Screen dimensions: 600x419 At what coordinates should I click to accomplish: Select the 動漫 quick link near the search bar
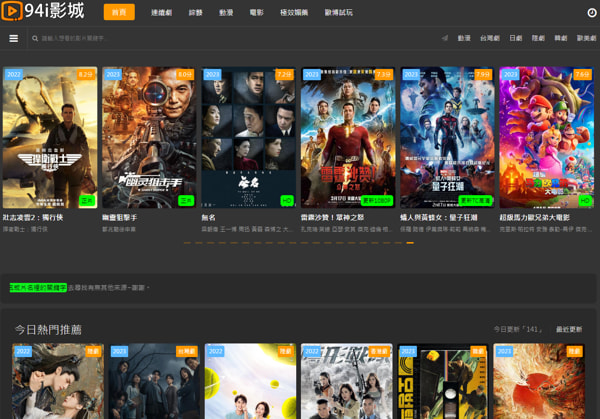tap(464, 38)
